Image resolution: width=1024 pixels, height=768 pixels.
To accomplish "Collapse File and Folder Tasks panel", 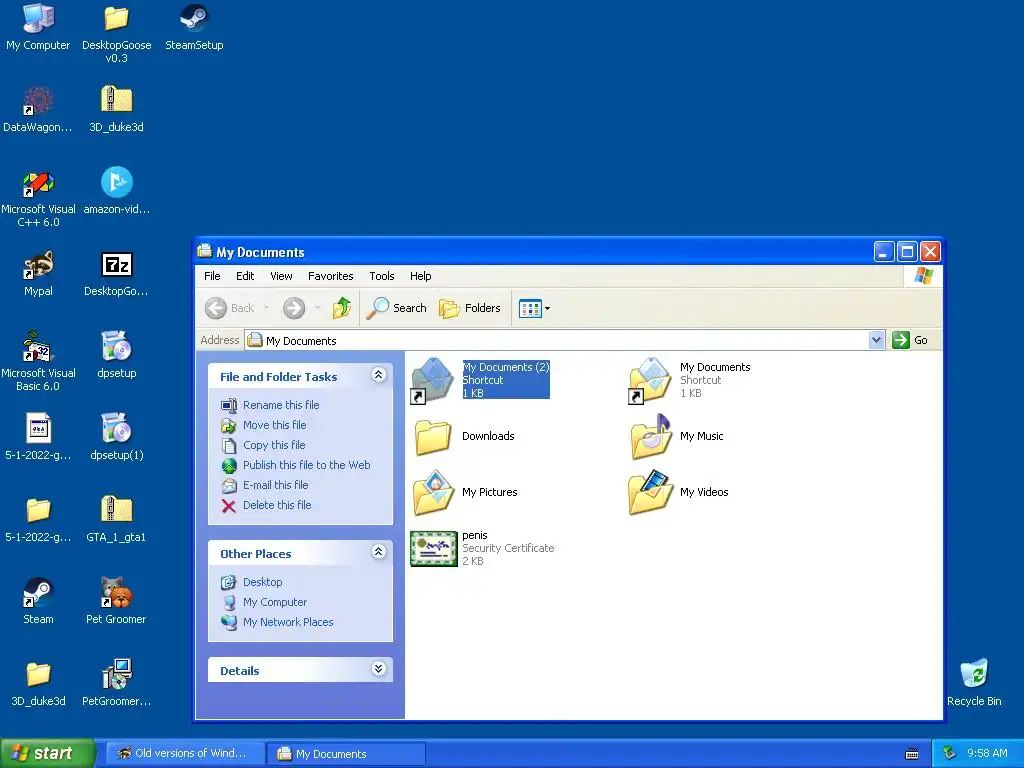I will 378,375.
